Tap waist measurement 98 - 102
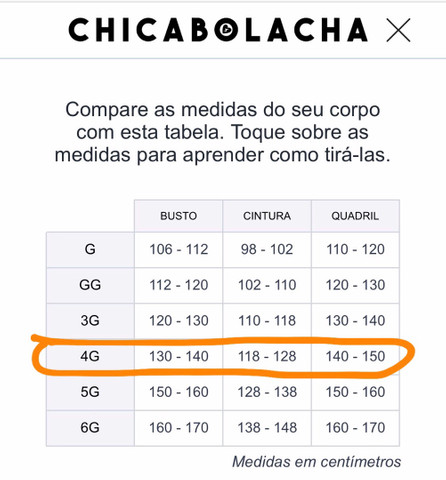Viewport: 446px width, 480px height. (x=267, y=250)
